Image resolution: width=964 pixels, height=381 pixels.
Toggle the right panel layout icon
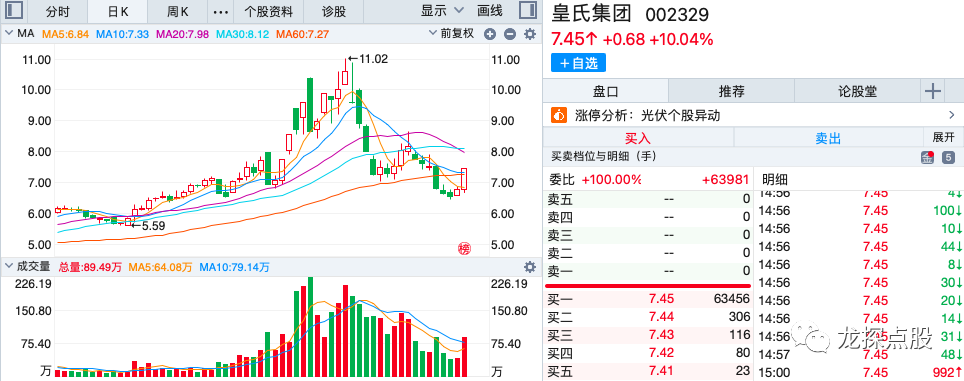point(527,10)
